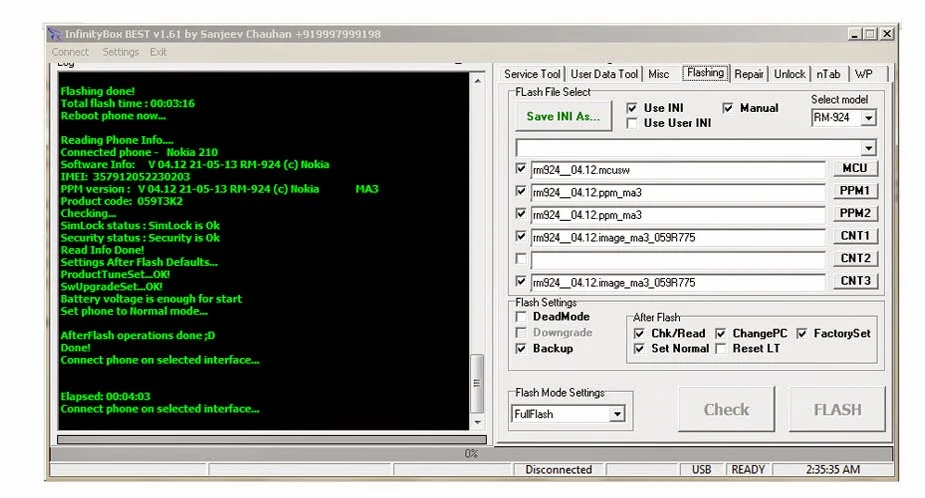Click the CNT1 browse button
This screenshot has width=925, height=498.
(x=855, y=235)
